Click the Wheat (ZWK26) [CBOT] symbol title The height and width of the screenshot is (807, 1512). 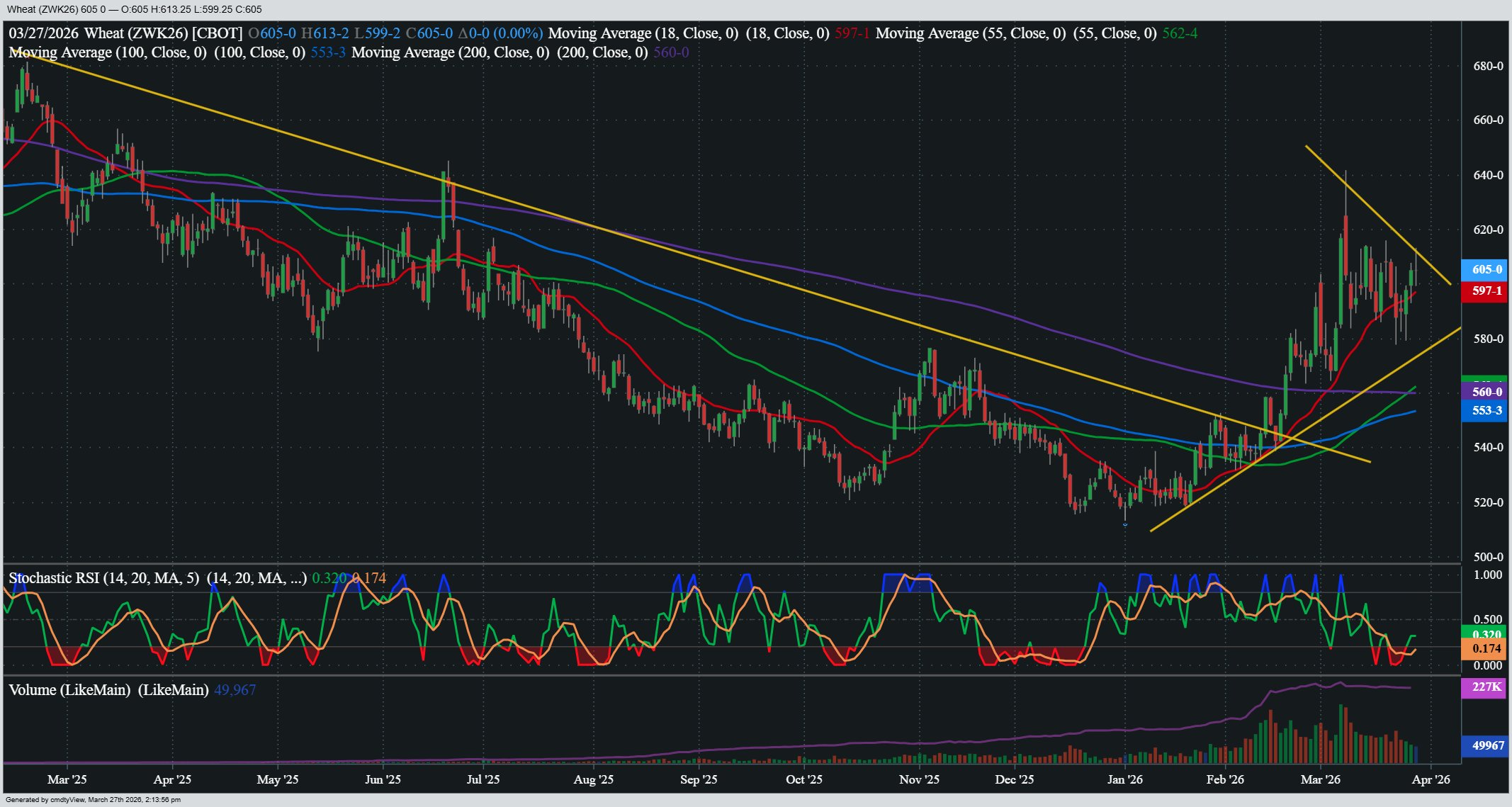(163, 33)
